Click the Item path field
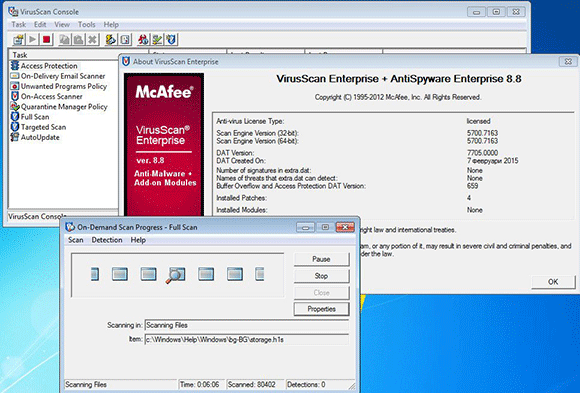 coord(247,339)
